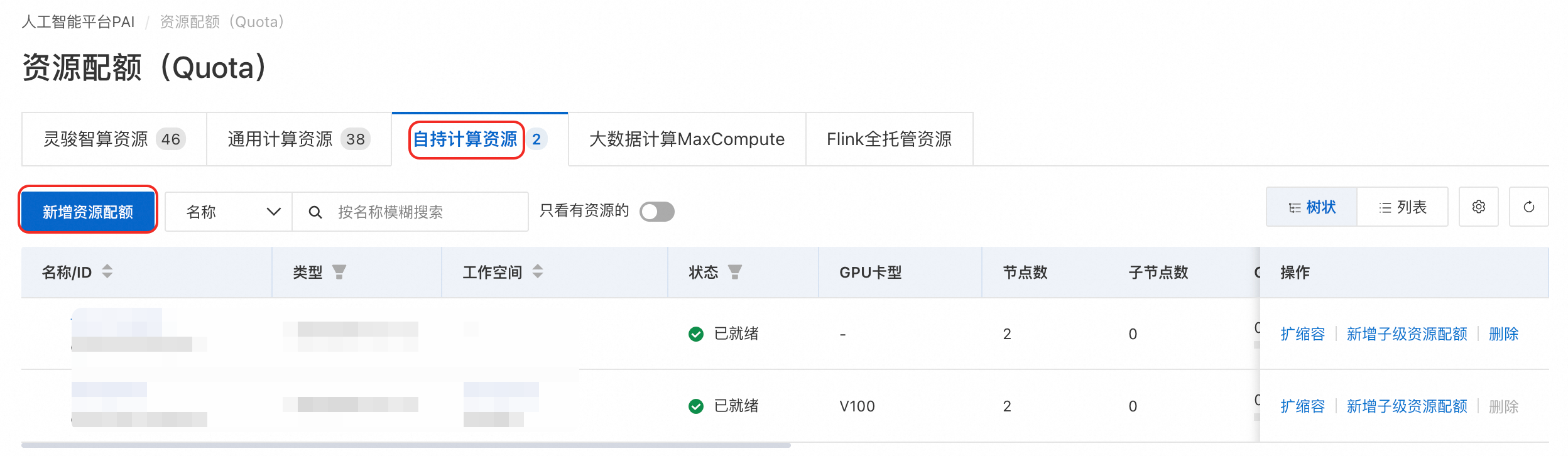Click 删除 link in first row
Screen dimensions: 1568x456
coord(1503,334)
